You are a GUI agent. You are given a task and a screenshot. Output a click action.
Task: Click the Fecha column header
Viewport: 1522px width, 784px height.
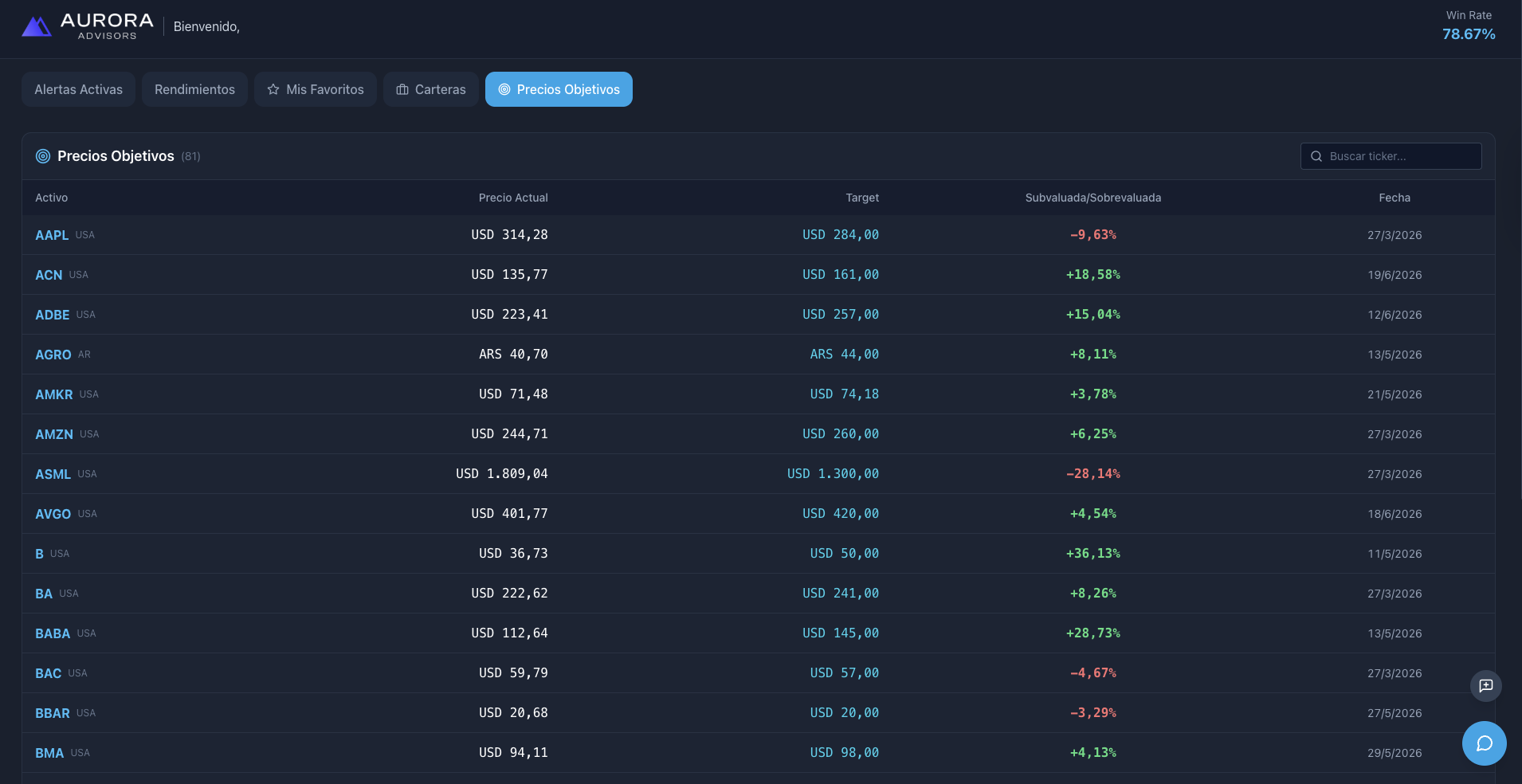pos(1395,198)
